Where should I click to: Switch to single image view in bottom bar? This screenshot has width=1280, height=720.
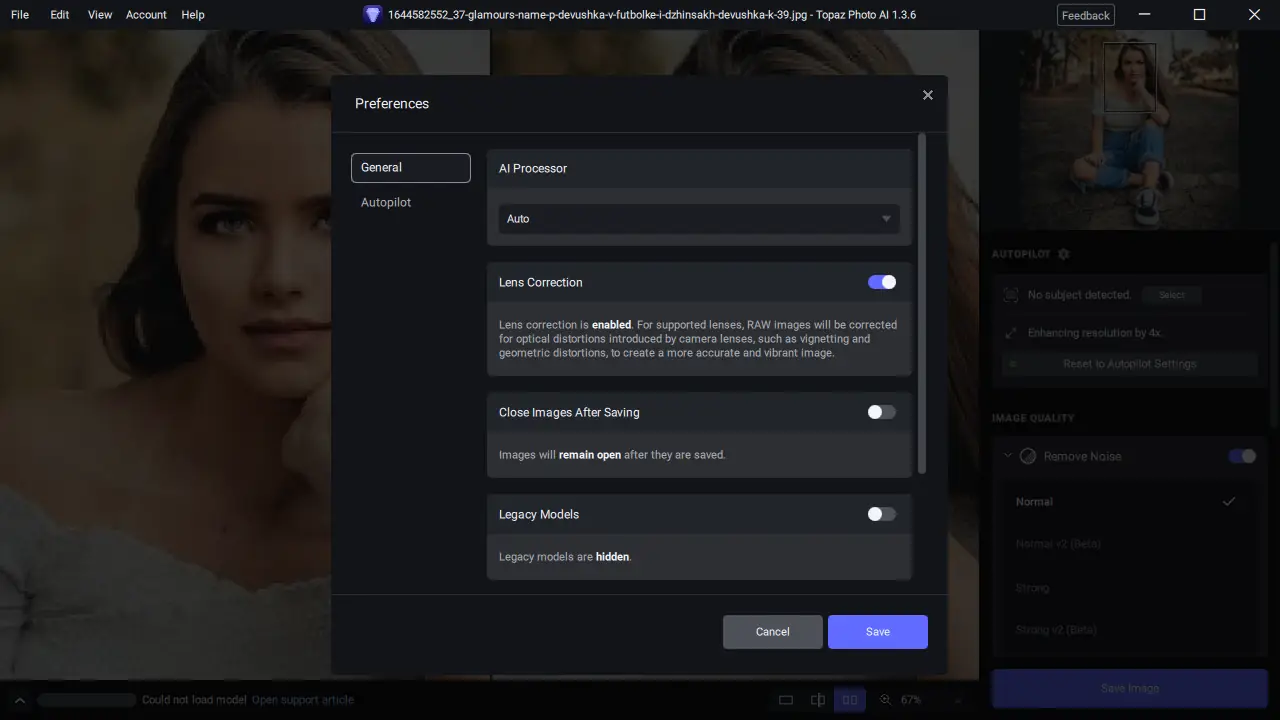click(786, 700)
